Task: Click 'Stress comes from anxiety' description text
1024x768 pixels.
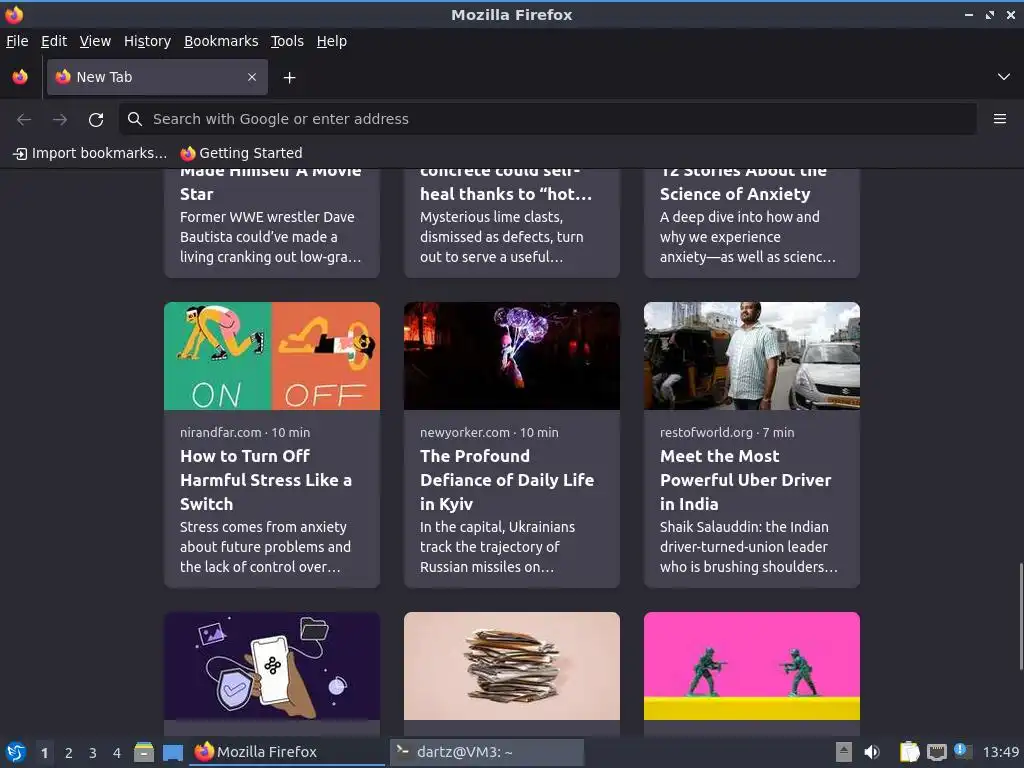Action: (x=265, y=547)
